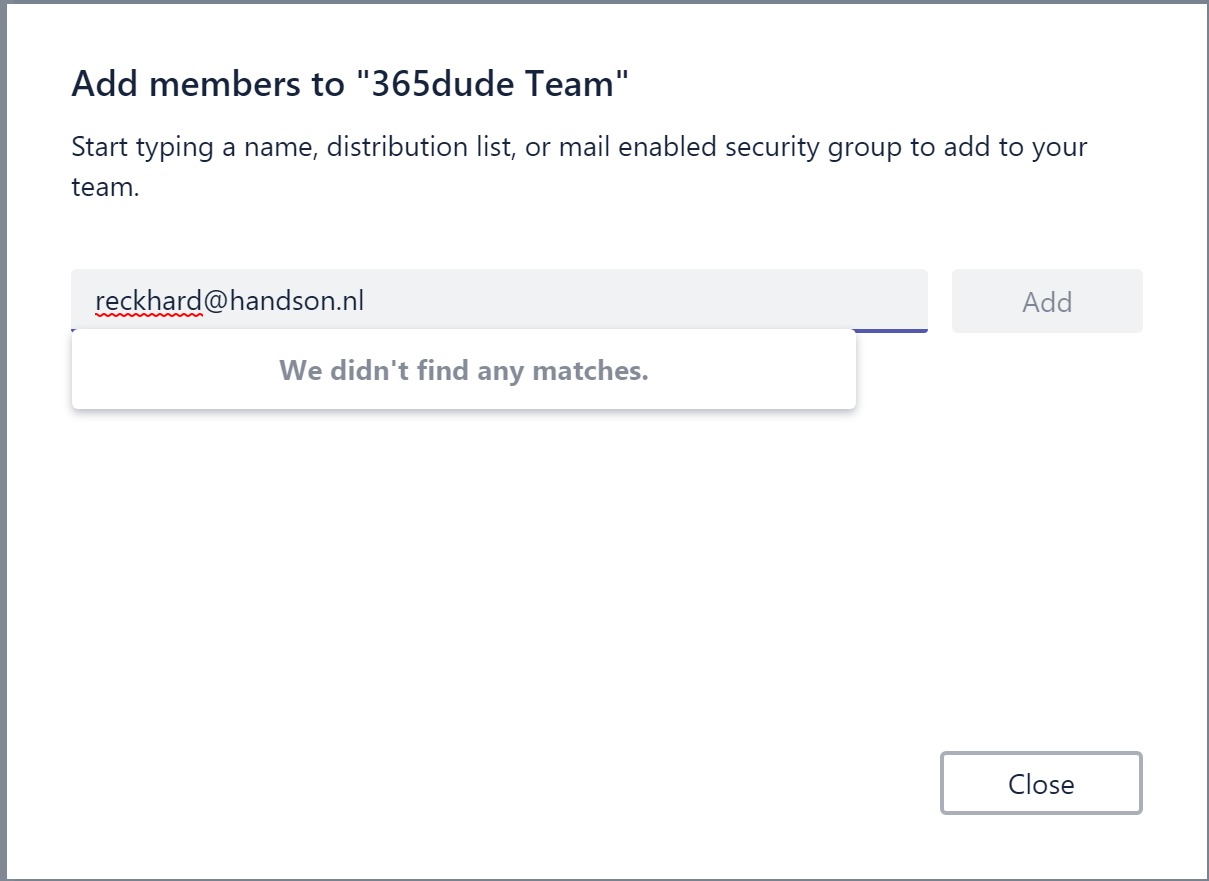Select the 'We didn't find any matches' message
This screenshot has height=881, width=1209.
[x=464, y=371]
